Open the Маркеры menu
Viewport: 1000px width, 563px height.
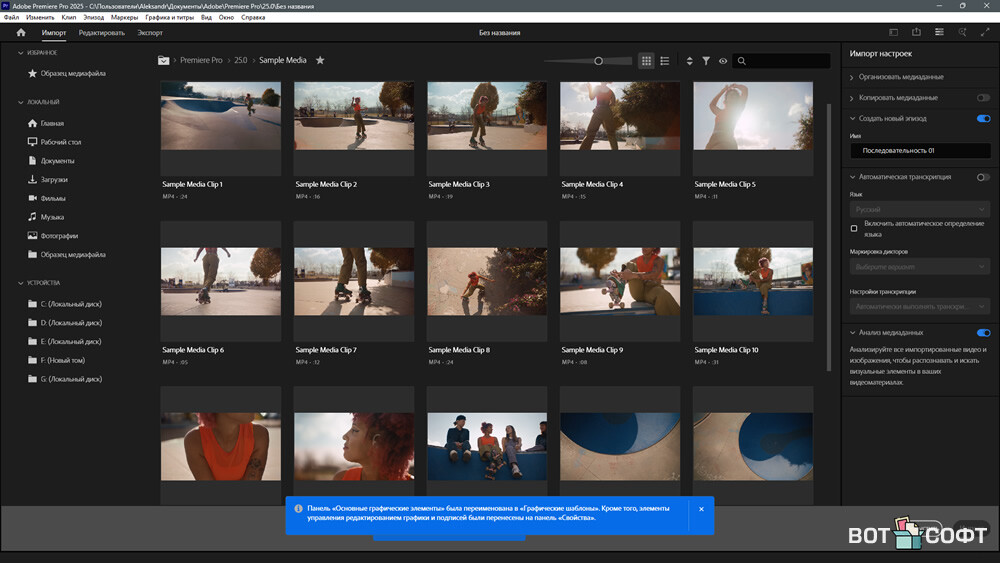(124, 17)
